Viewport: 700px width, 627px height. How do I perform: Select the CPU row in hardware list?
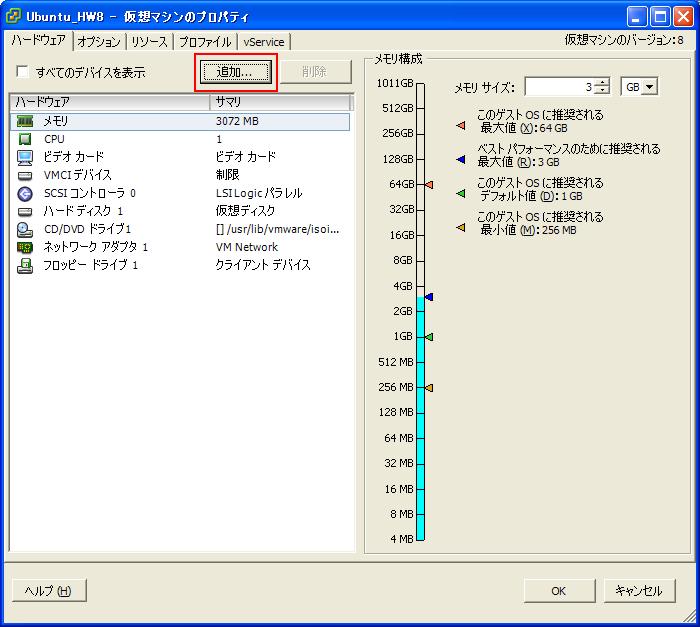pos(180,139)
